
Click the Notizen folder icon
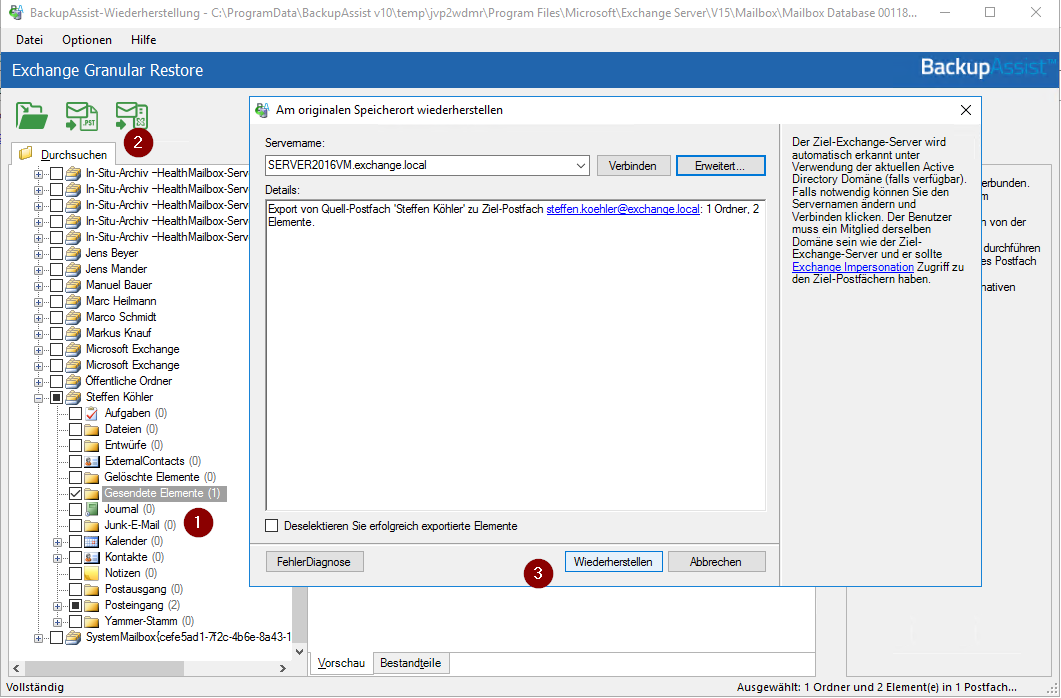[x=92, y=573]
